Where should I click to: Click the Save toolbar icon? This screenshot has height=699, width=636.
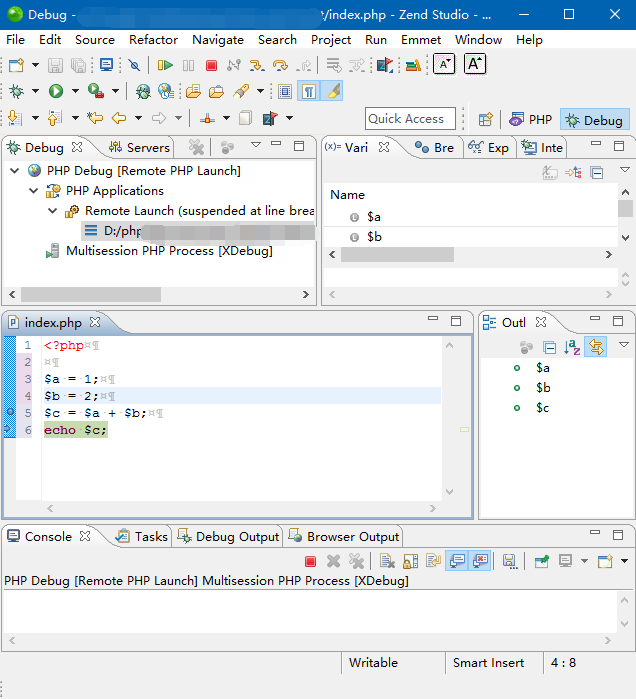55,66
